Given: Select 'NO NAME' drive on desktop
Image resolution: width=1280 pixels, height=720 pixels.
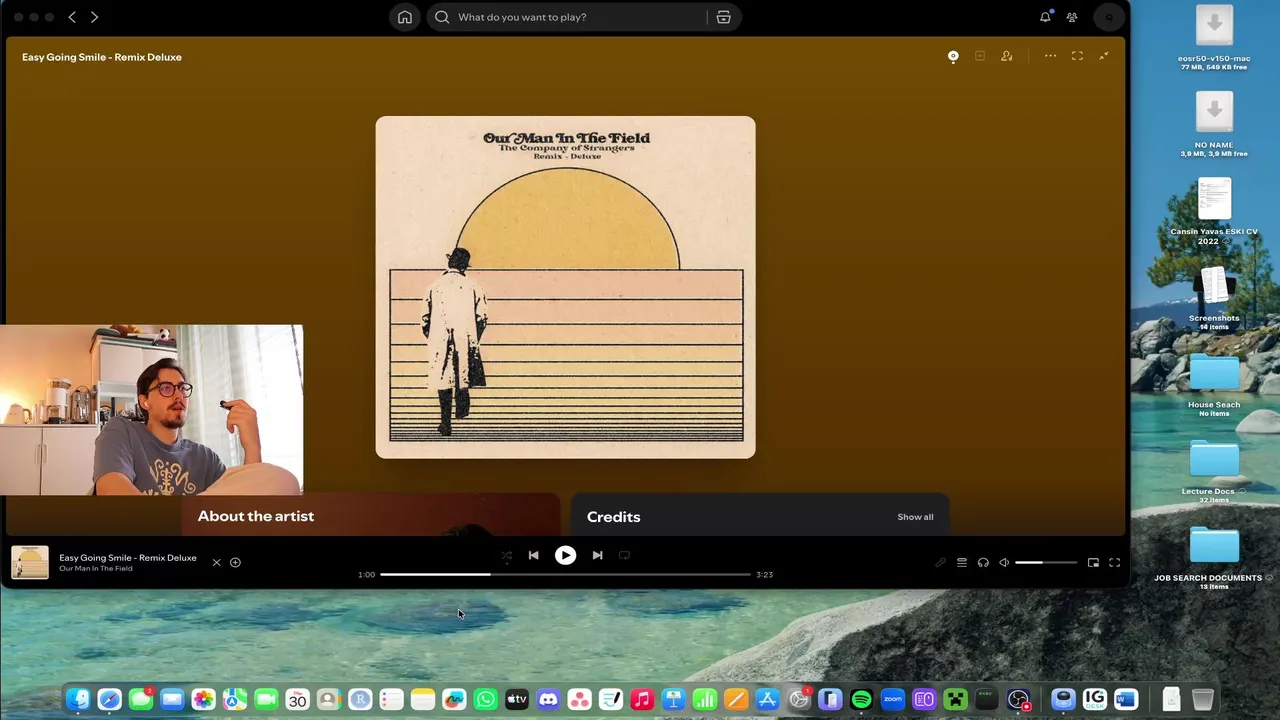Looking at the screenshot, I should (x=1214, y=122).
